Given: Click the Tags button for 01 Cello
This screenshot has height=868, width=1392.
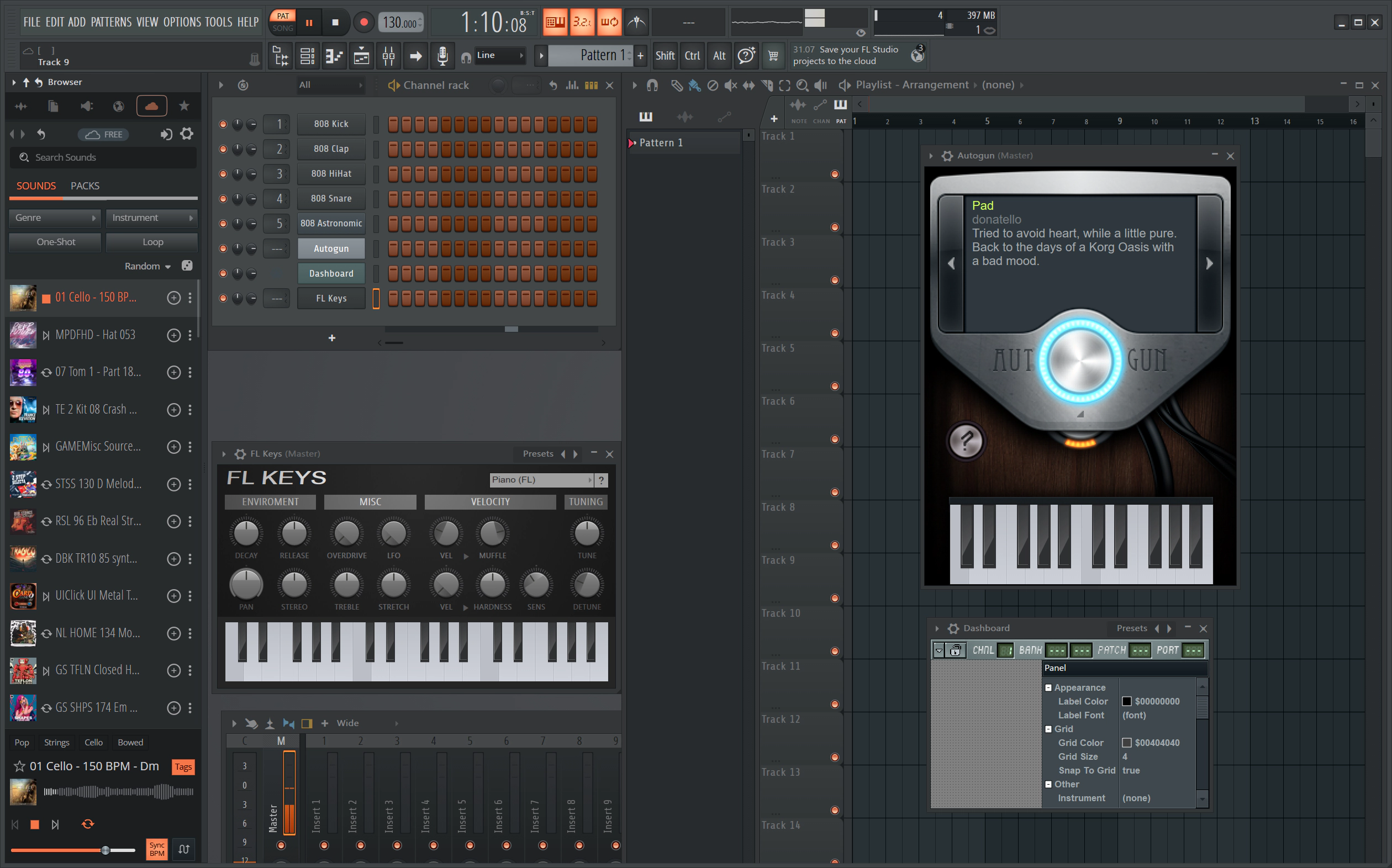Looking at the screenshot, I should [183, 767].
